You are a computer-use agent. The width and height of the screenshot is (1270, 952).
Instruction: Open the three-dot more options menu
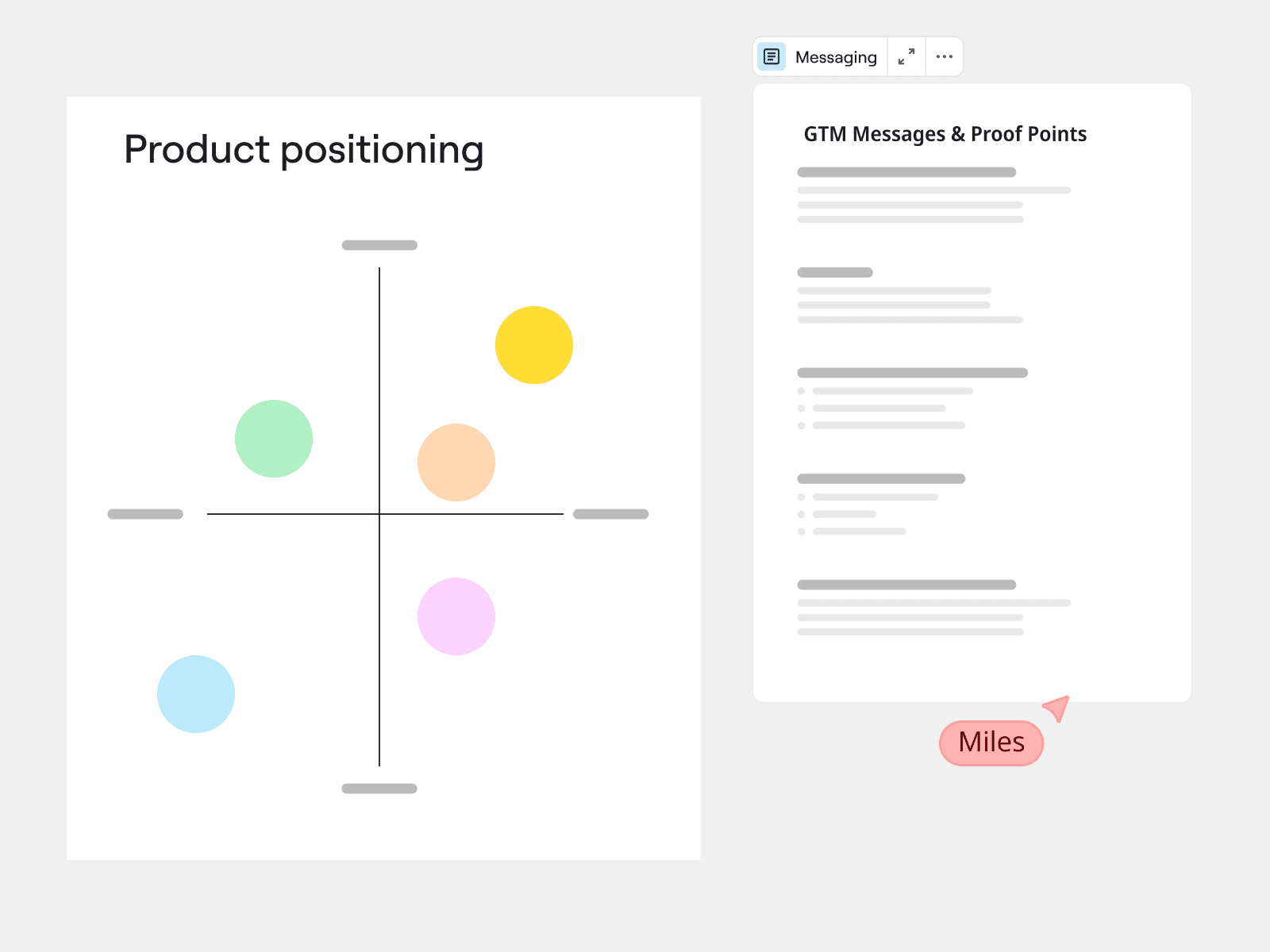944,57
